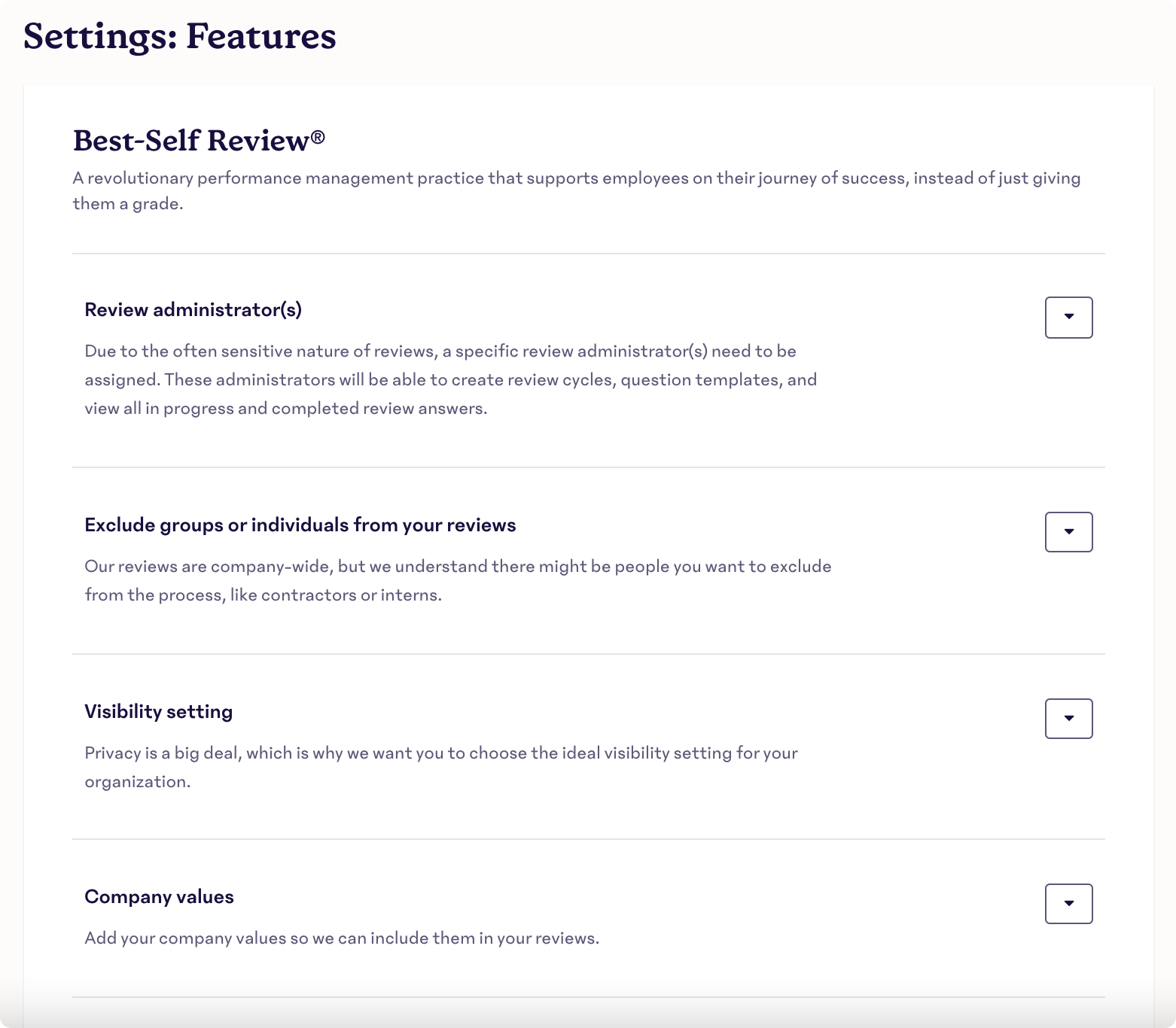The width and height of the screenshot is (1176, 1028).
Task: Click the Review administrator(s) heading
Action: pyautogui.click(x=193, y=309)
